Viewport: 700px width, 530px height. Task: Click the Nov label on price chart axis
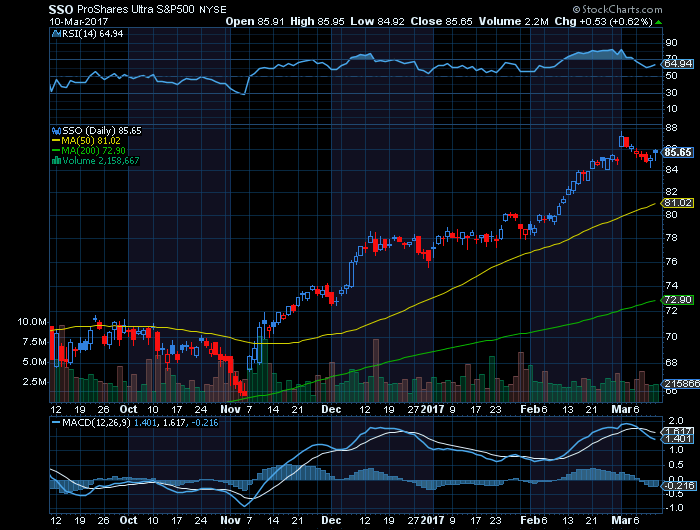230,409
